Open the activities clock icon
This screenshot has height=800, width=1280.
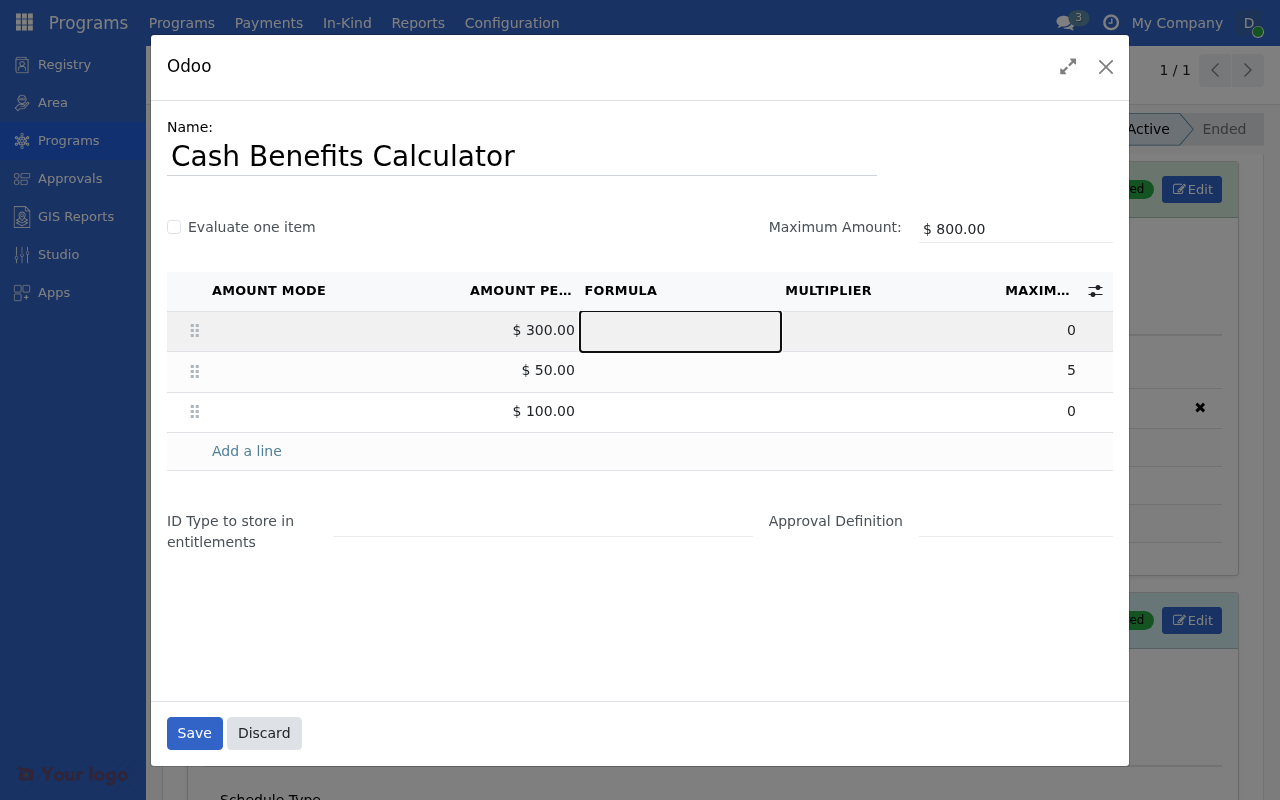tap(1110, 22)
